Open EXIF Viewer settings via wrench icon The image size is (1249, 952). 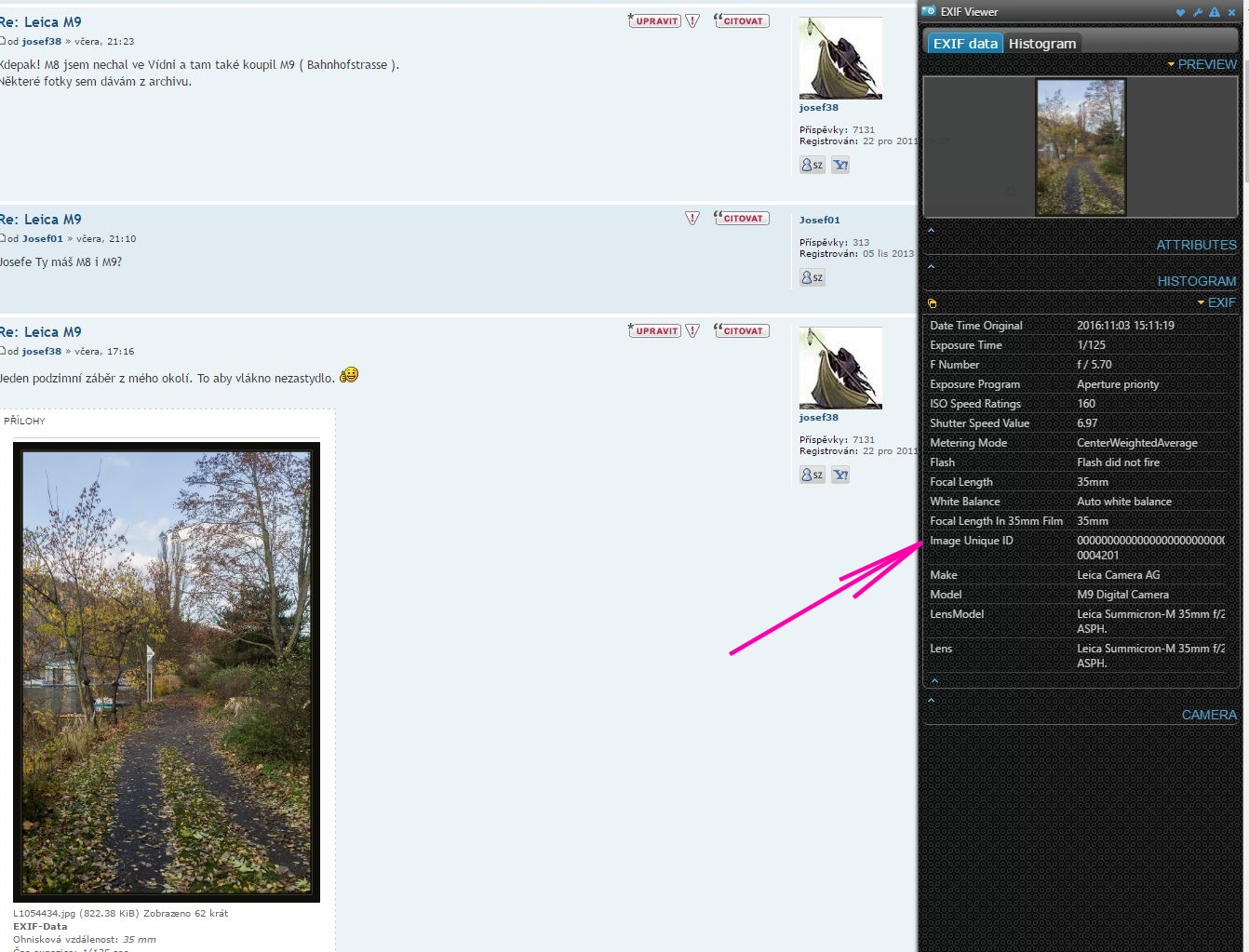pos(1198,12)
